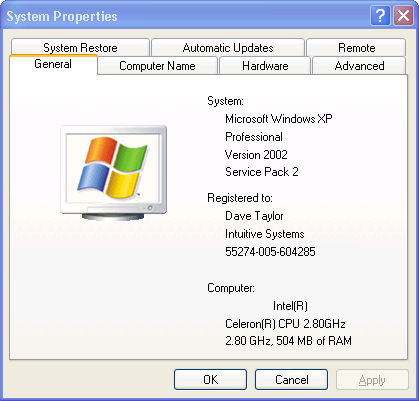Click the General tab

tap(53, 64)
